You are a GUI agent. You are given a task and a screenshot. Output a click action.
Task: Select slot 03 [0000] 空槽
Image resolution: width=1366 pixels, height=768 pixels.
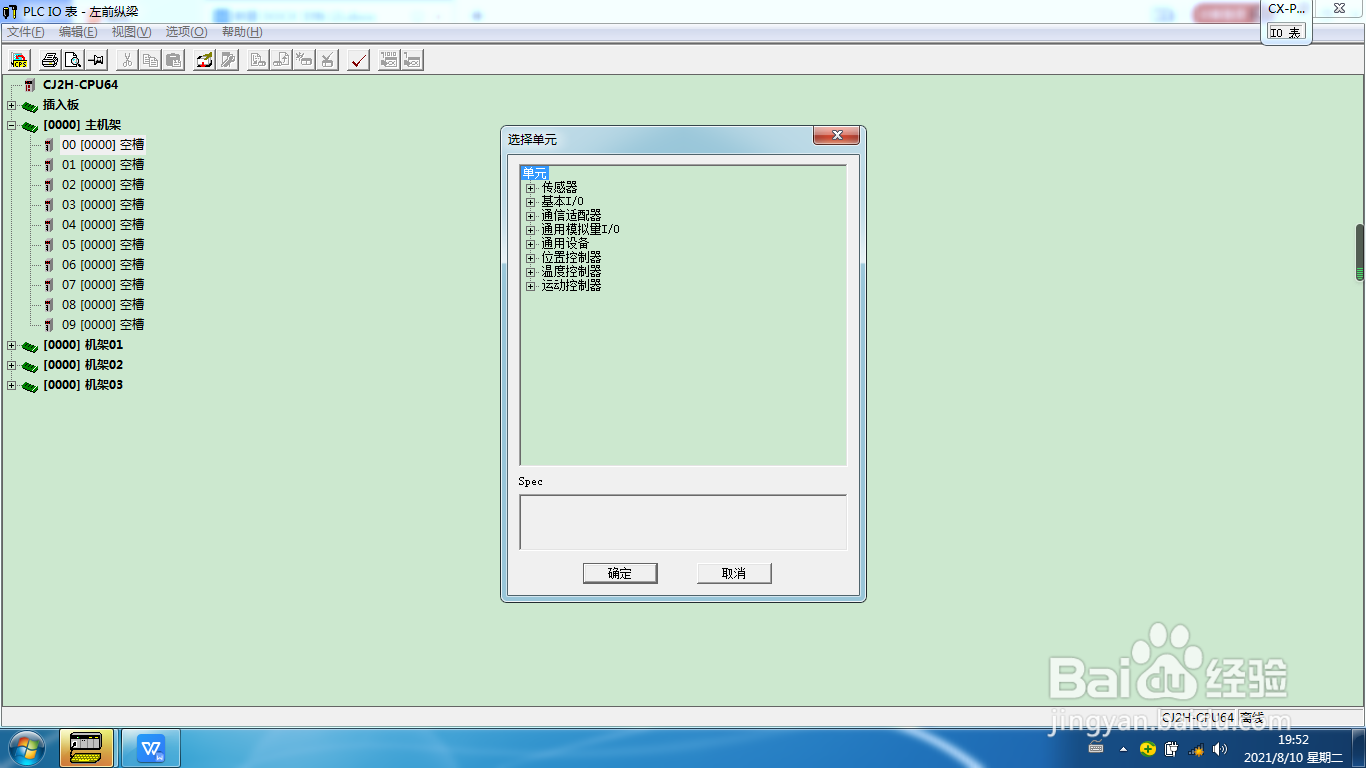(103, 205)
